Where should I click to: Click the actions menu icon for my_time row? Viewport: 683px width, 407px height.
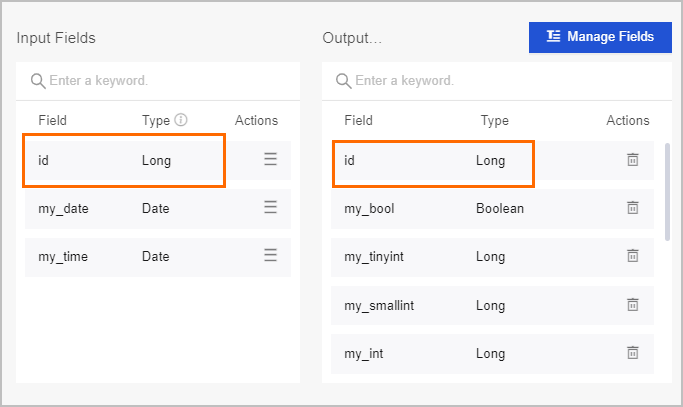click(x=270, y=256)
